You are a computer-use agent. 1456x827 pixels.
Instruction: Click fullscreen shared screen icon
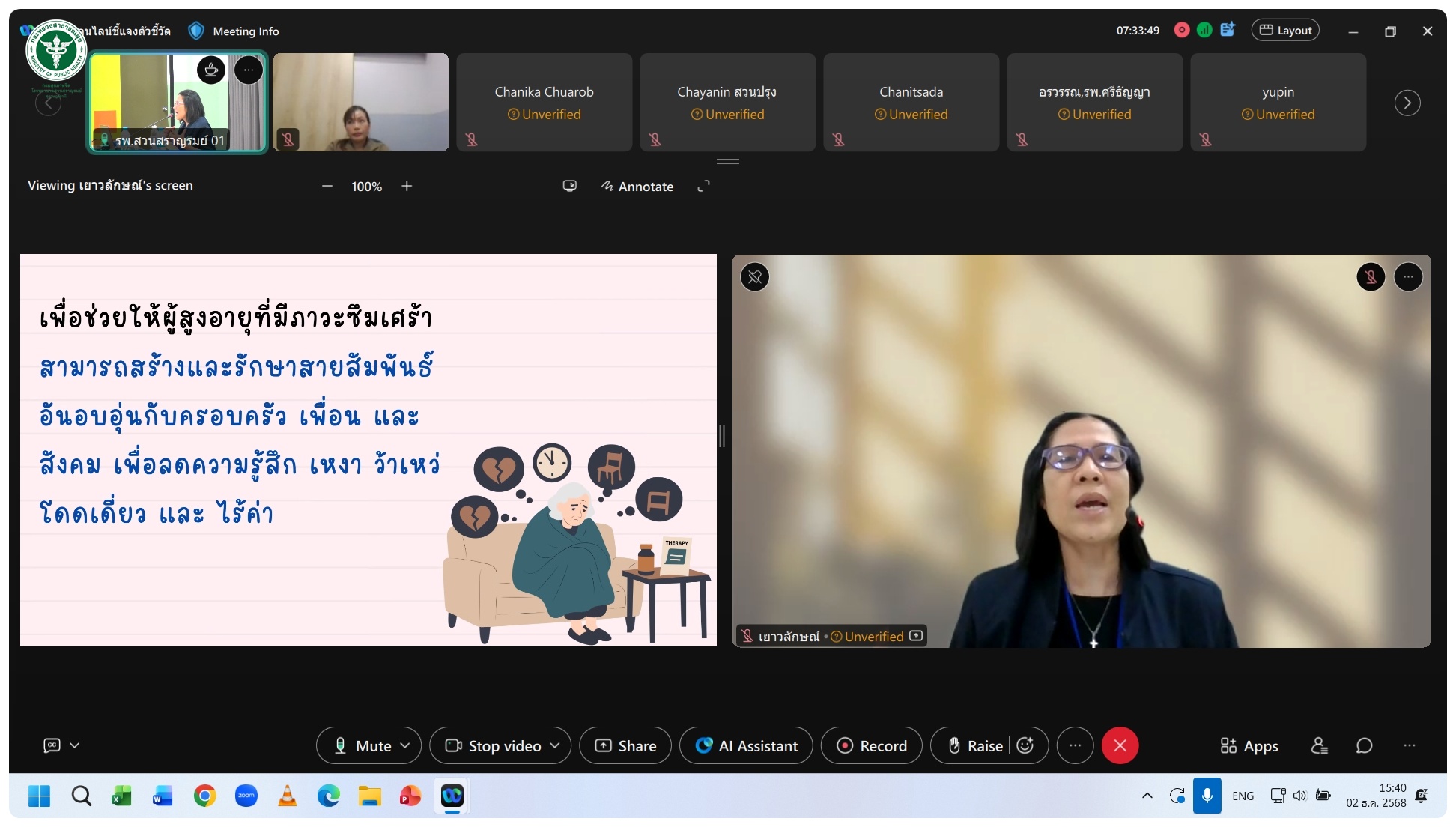click(x=703, y=186)
